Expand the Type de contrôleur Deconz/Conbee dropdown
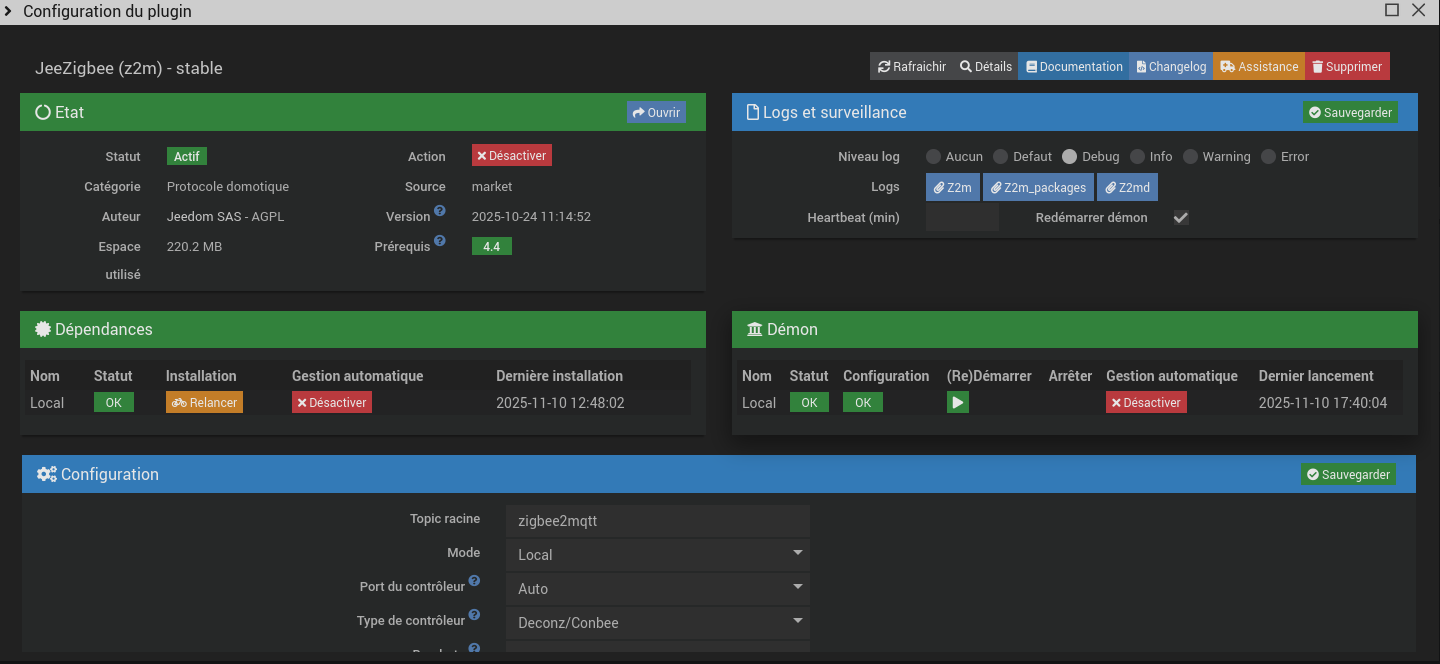This screenshot has height=664, width=1440. click(657, 622)
